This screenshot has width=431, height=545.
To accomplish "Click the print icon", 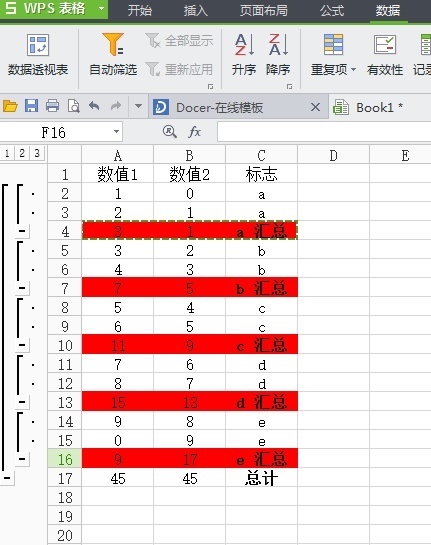I will [52, 106].
